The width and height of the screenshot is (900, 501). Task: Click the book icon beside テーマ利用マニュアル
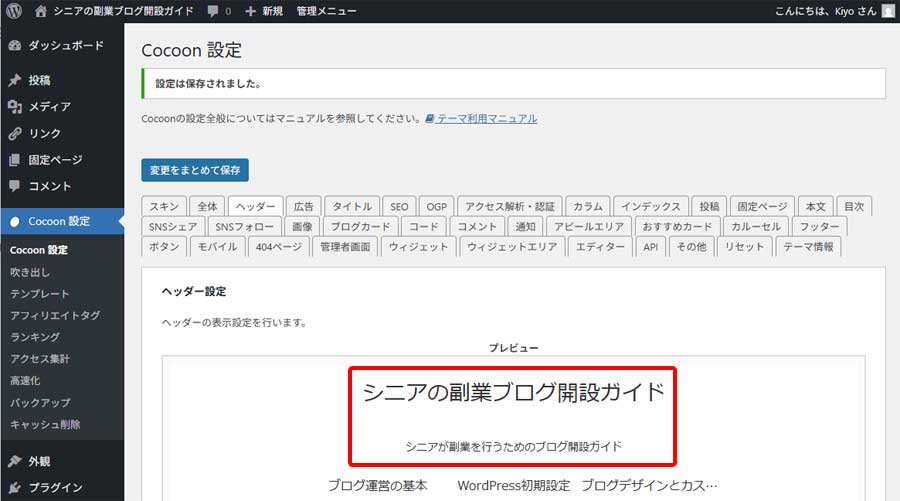429,119
